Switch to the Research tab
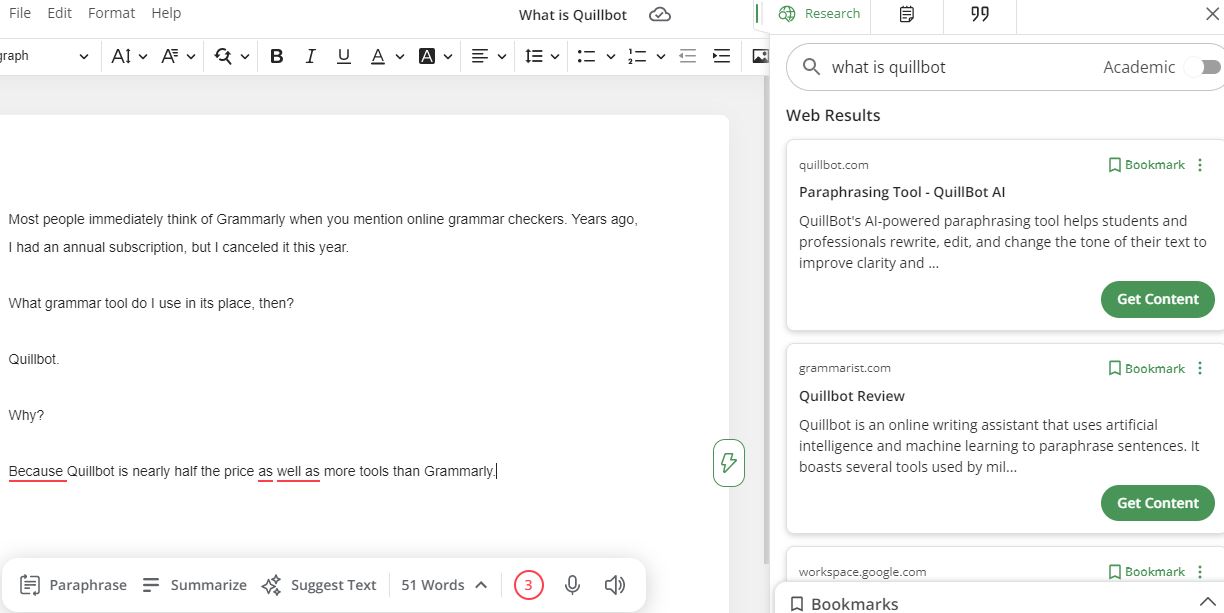The height and width of the screenshot is (613, 1224). [820, 14]
